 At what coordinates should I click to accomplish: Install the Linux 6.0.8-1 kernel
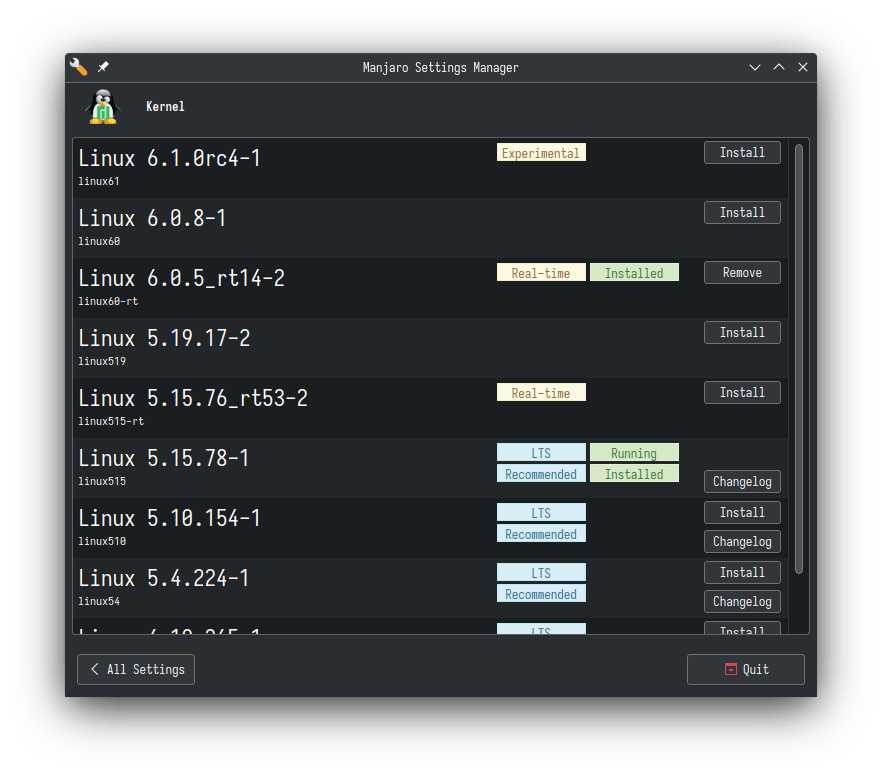click(x=742, y=212)
